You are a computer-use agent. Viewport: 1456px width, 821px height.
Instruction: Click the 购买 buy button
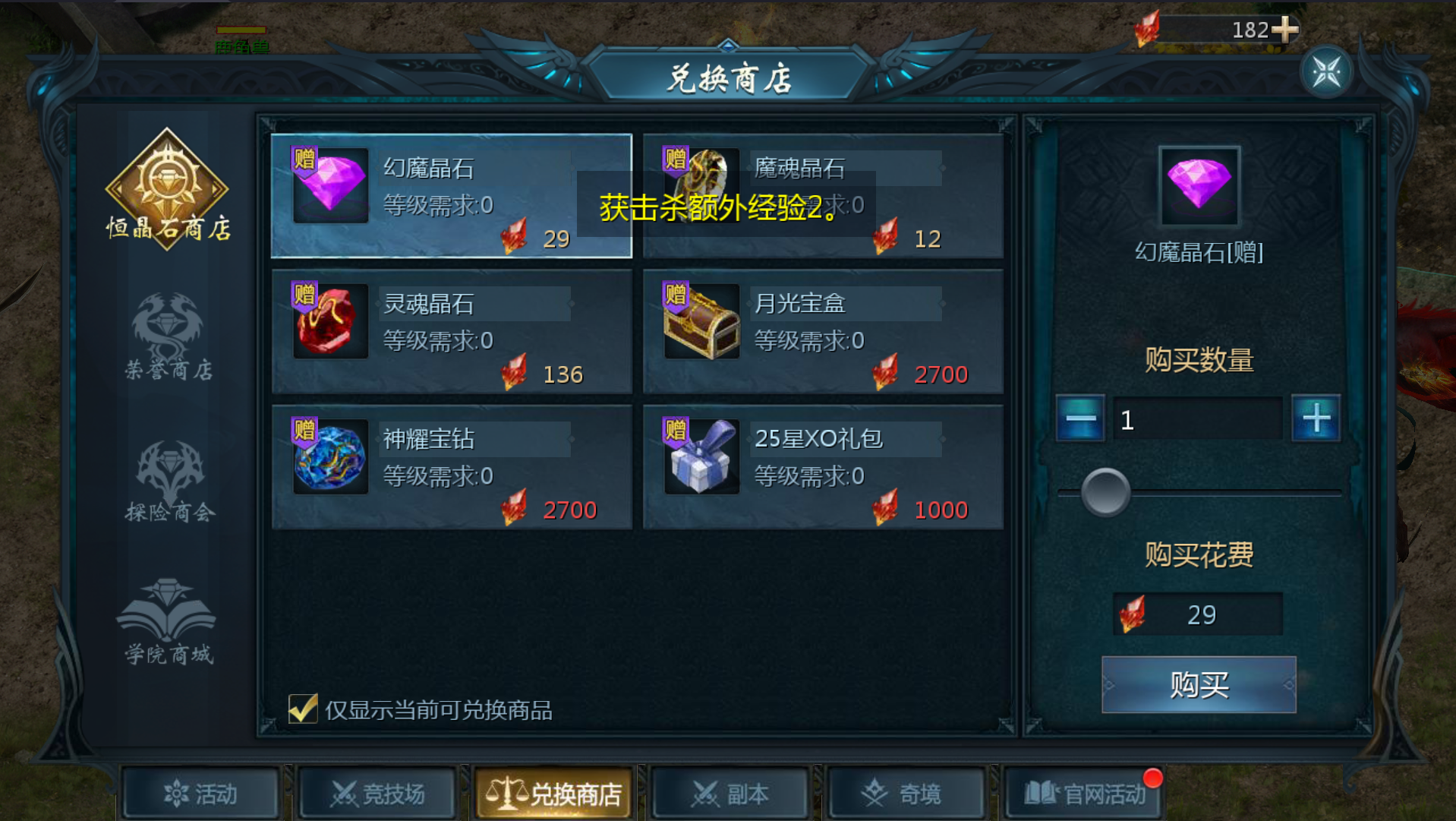click(1199, 684)
